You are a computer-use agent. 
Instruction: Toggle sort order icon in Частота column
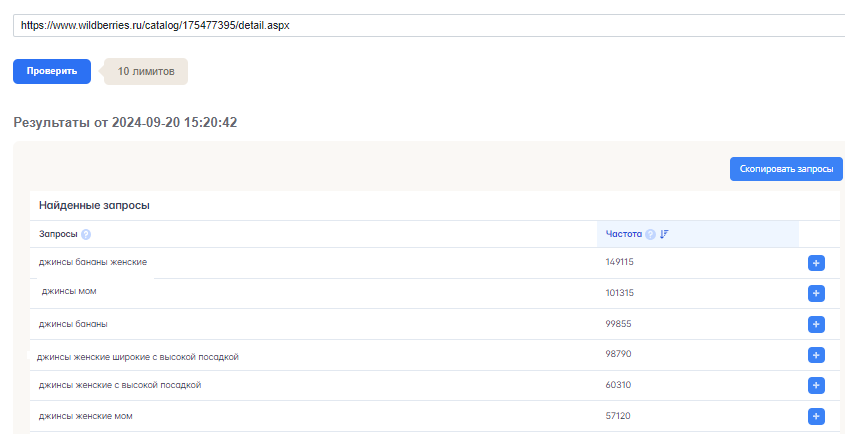pyautogui.click(x=664, y=235)
